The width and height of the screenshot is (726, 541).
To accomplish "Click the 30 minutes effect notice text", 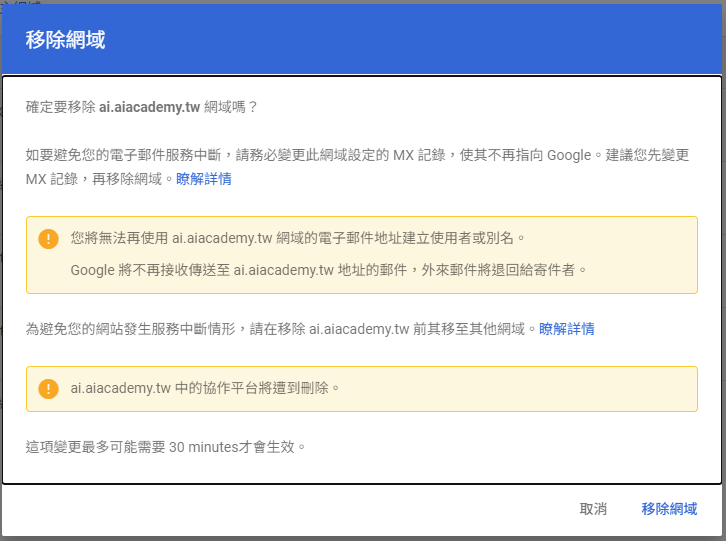I will [165, 446].
